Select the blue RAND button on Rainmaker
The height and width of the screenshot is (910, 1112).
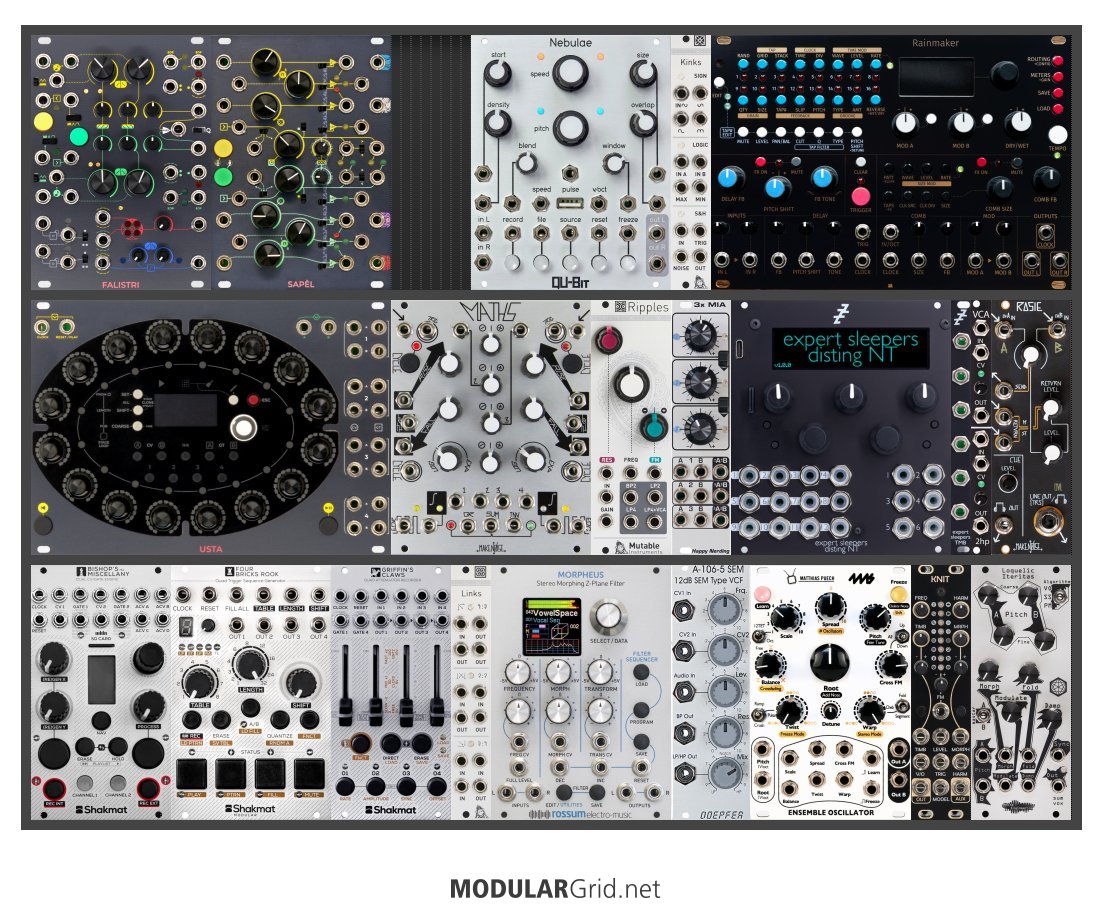tap(743, 65)
